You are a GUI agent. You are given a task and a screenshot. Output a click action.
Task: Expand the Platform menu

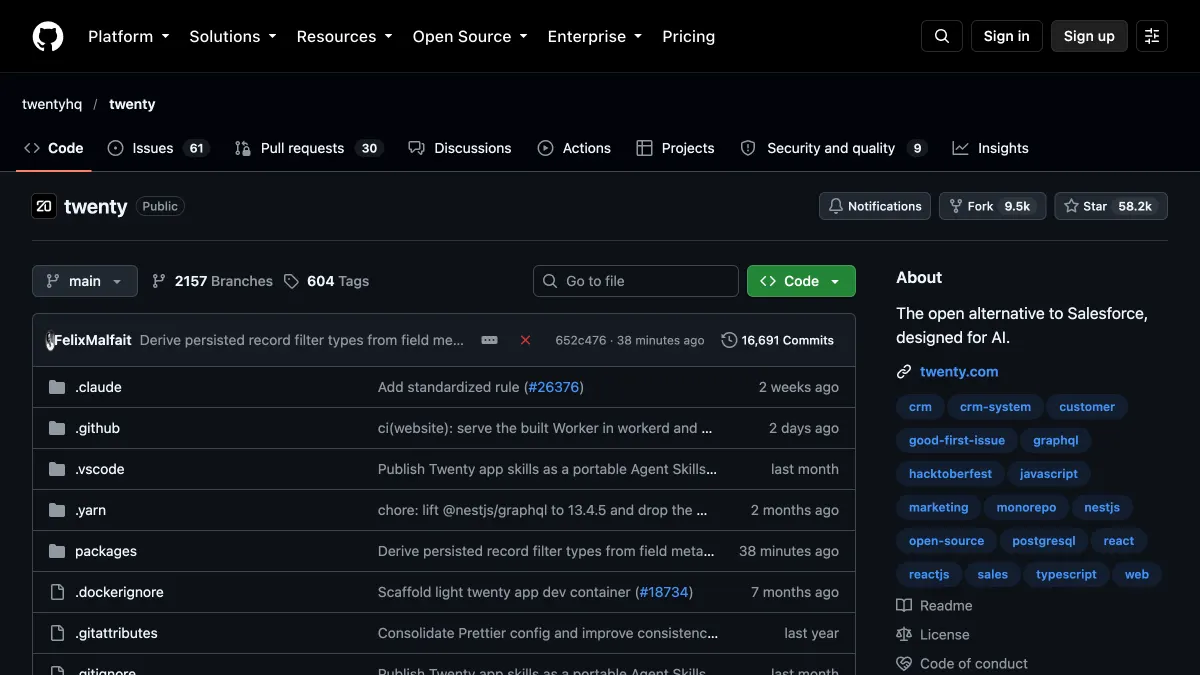(129, 36)
